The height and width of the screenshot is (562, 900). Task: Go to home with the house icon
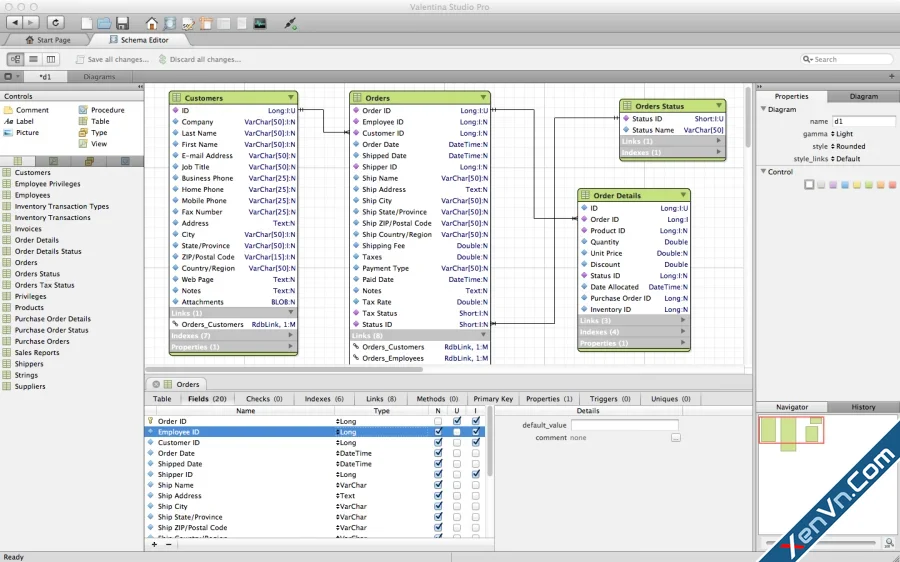(x=152, y=24)
